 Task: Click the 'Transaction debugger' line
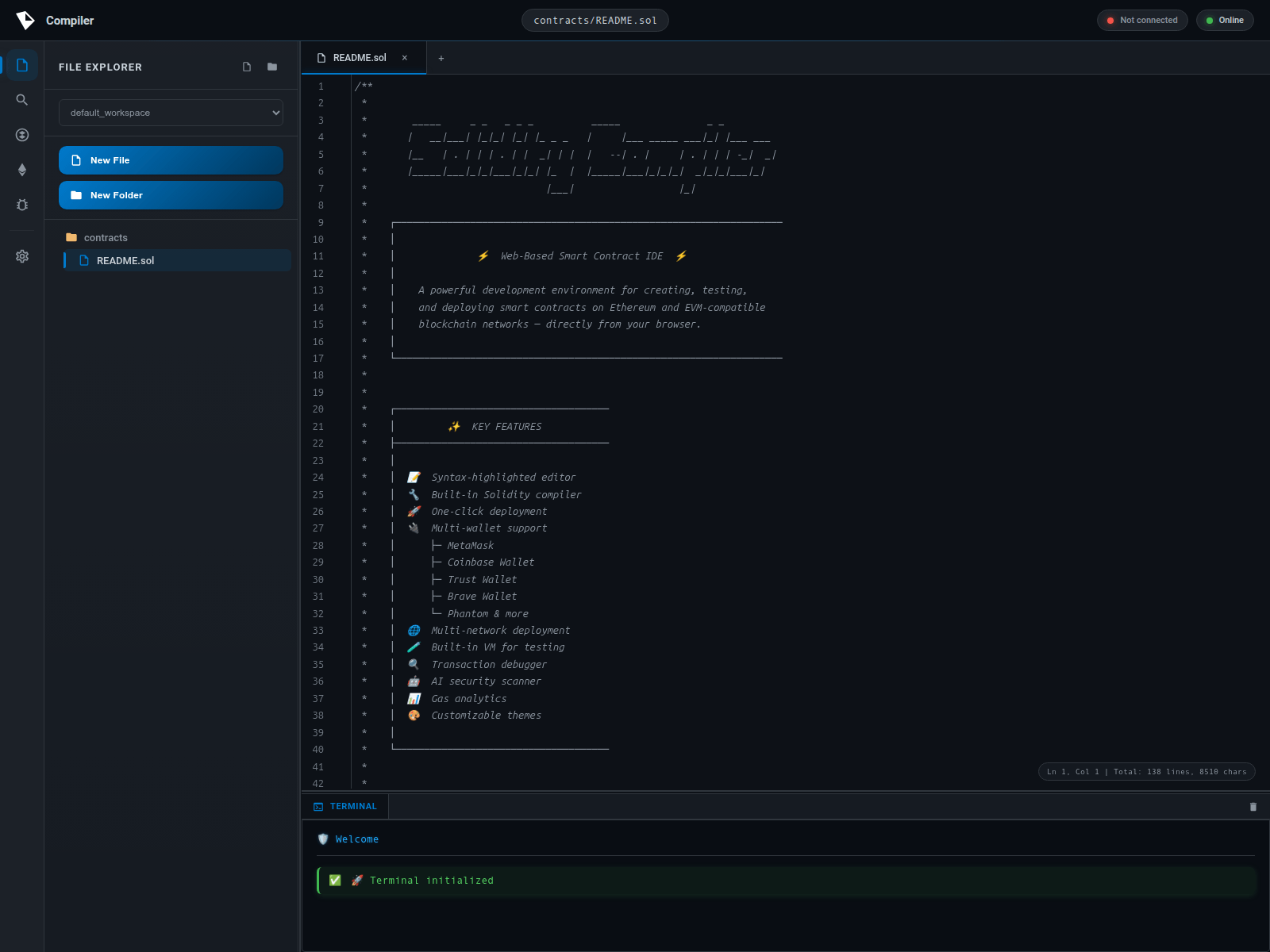point(489,665)
